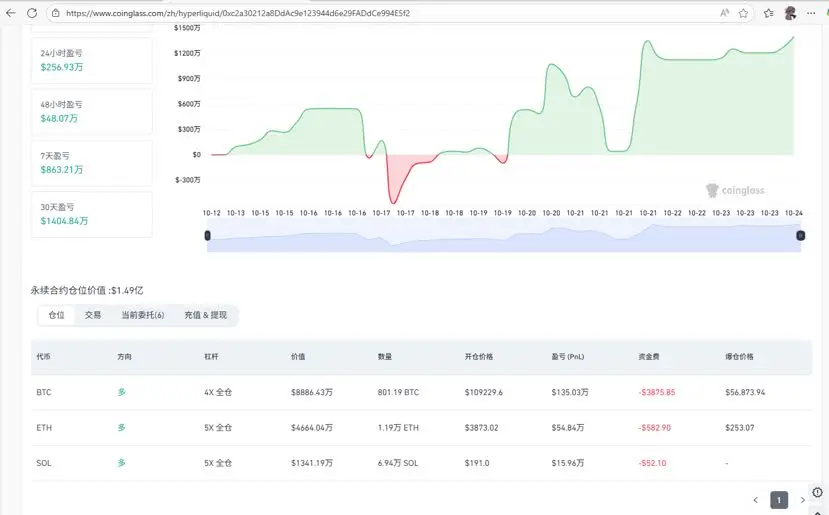This screenshot has height=515, width=829.
Task: Click the 爆仓价格 column header
Action: 739,357
